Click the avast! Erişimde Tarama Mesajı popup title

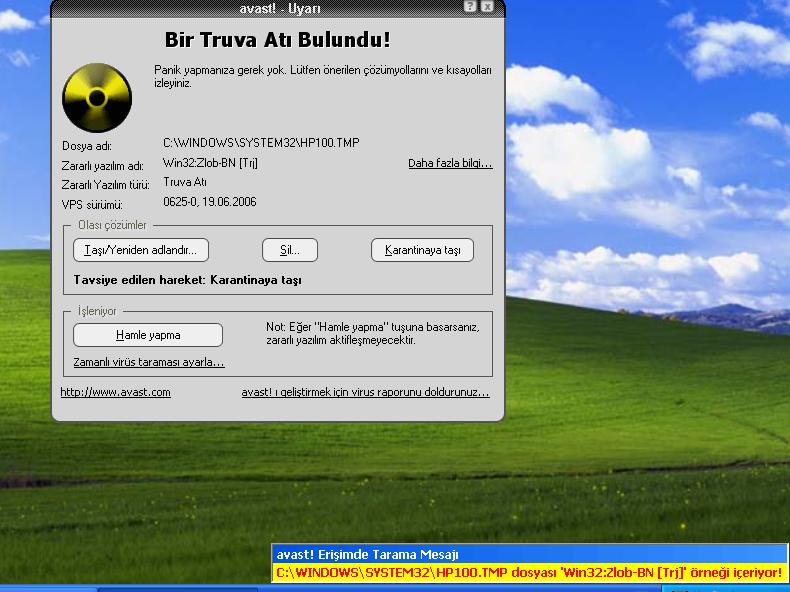(368, 555)
